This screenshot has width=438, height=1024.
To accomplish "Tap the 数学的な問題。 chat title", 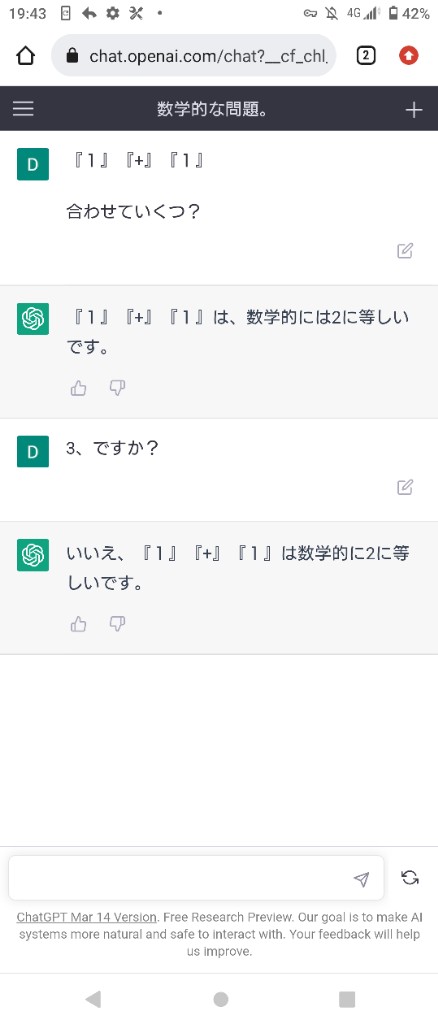I will pyautogui.click(x=213, y=109).
